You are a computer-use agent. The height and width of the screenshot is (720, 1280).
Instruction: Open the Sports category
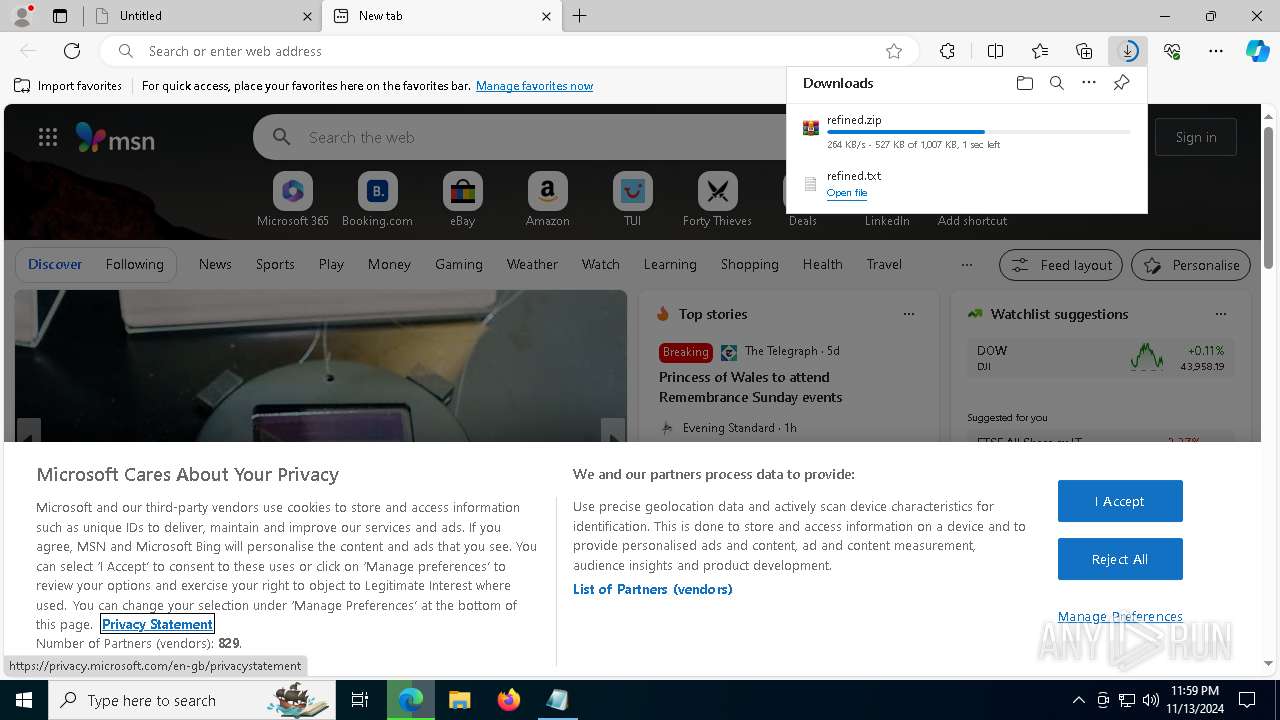275,264
